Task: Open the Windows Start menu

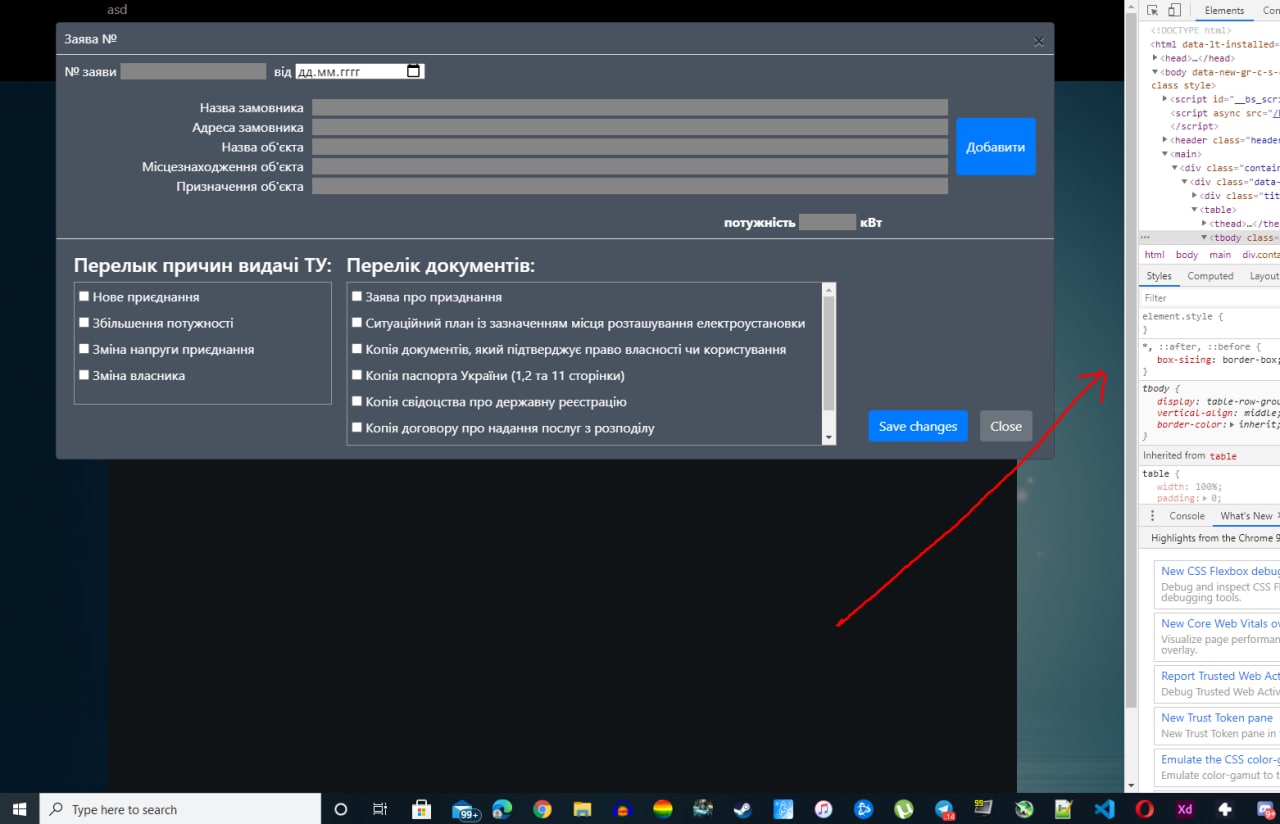Action: click(x=19, y=809)
